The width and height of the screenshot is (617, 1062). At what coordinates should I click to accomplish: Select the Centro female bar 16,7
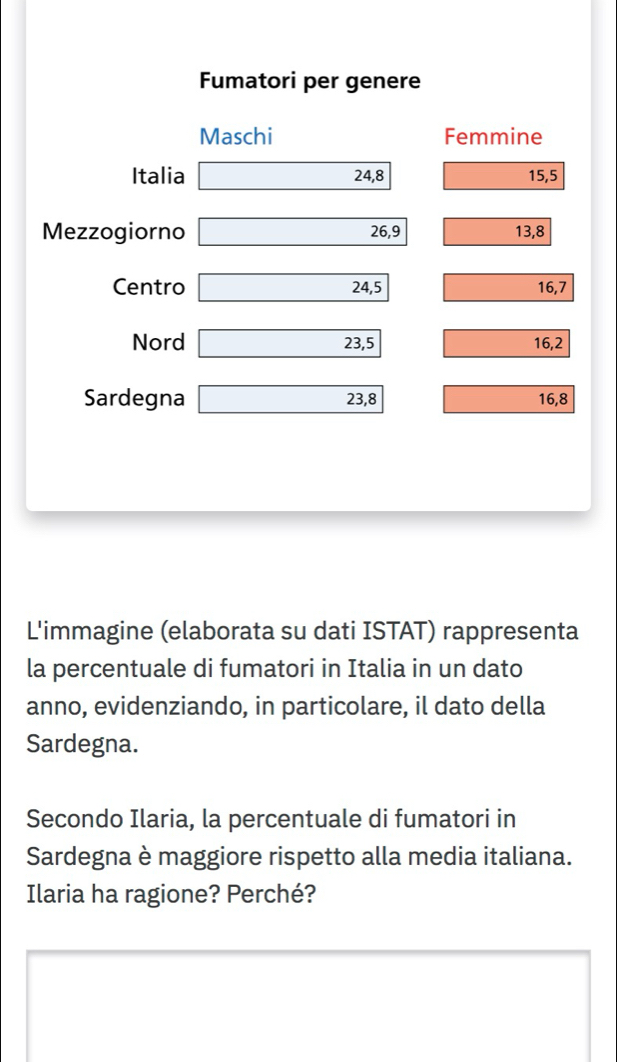[x=508, y=288]
